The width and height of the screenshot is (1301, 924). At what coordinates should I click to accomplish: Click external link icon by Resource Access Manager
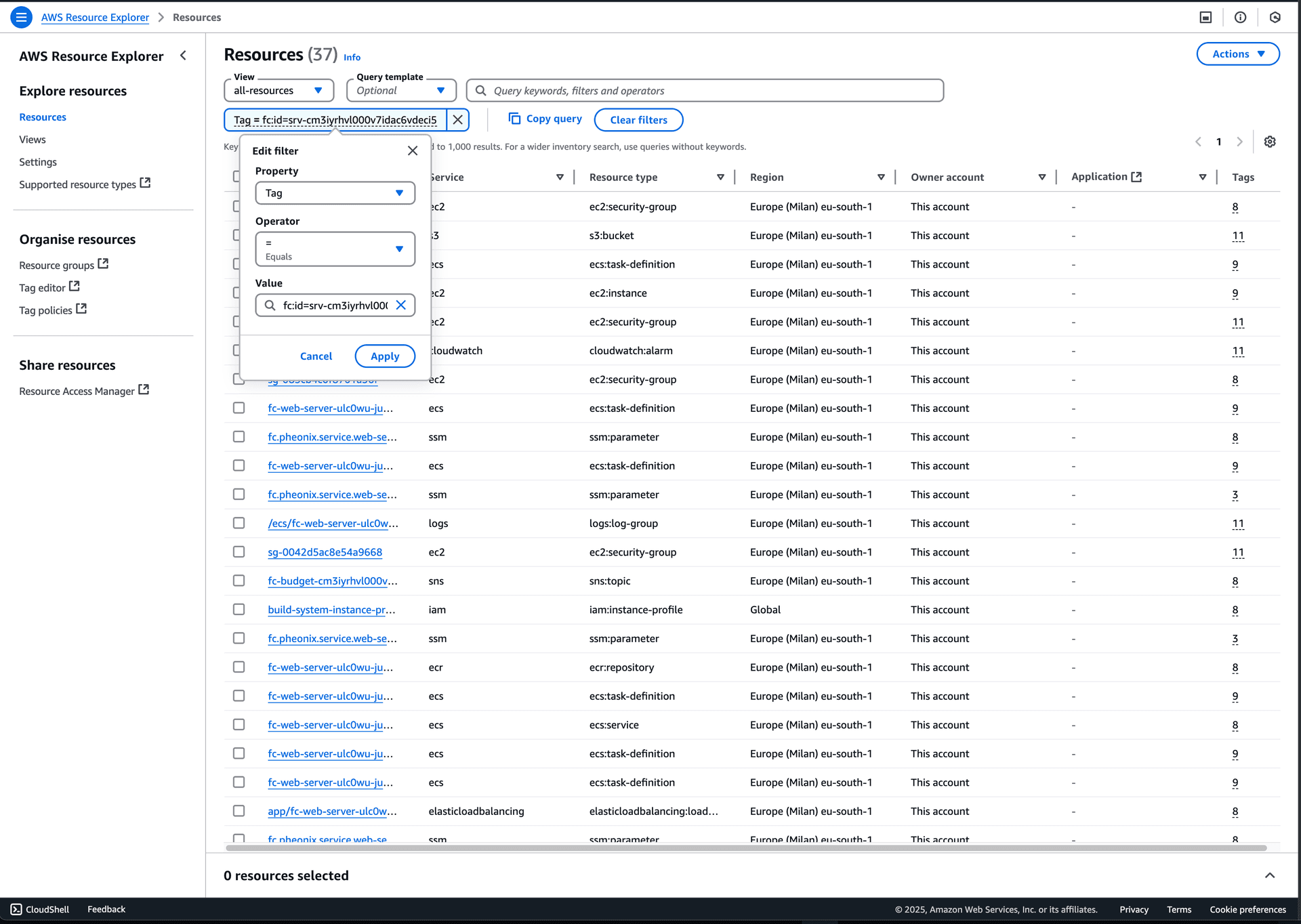tap(144, 390)
